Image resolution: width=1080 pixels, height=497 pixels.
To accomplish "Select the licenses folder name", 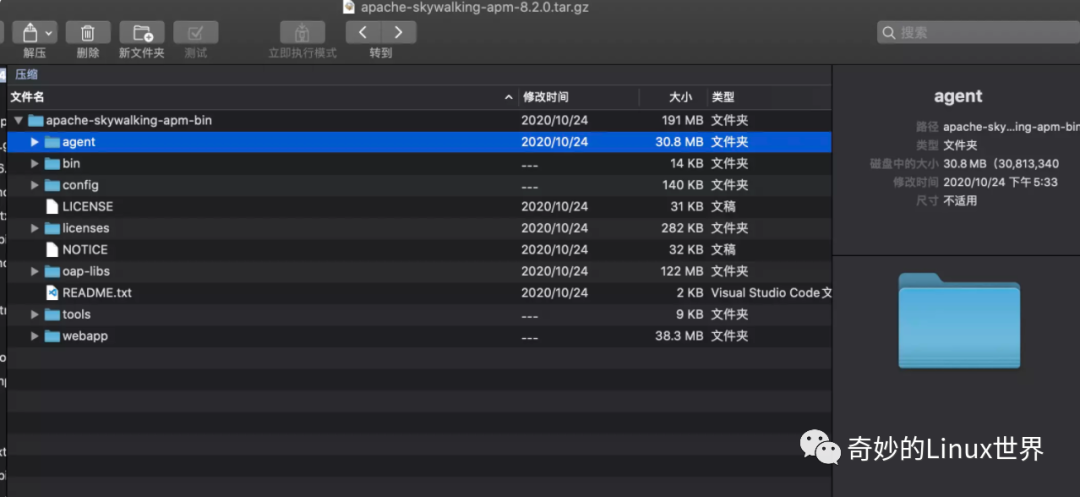I will 85,228.
